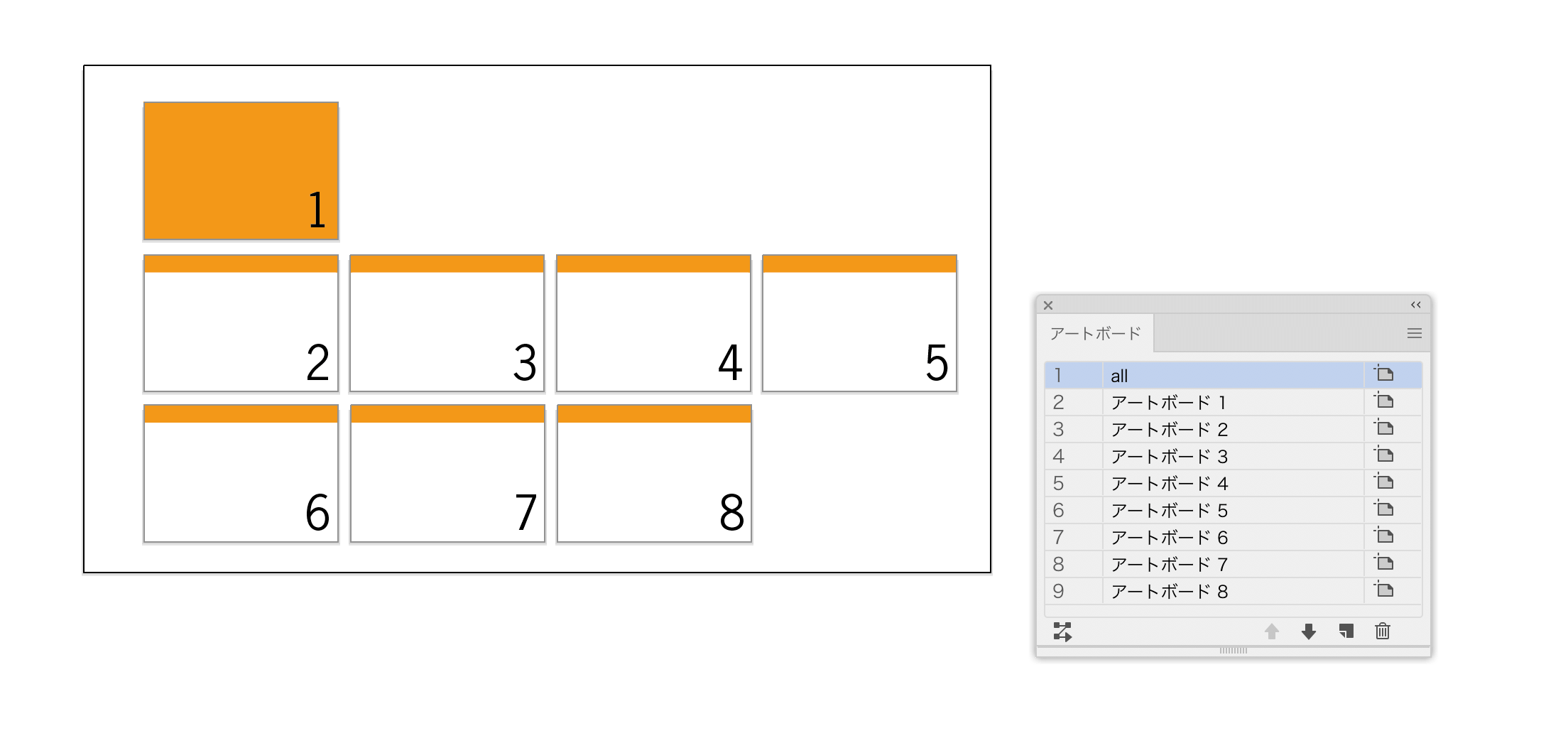Click the solid orange artboard numbered 1
Image resolution: width=1568 pixels, height=743 pixels.
pyautogui.click(x=241, y=170)
